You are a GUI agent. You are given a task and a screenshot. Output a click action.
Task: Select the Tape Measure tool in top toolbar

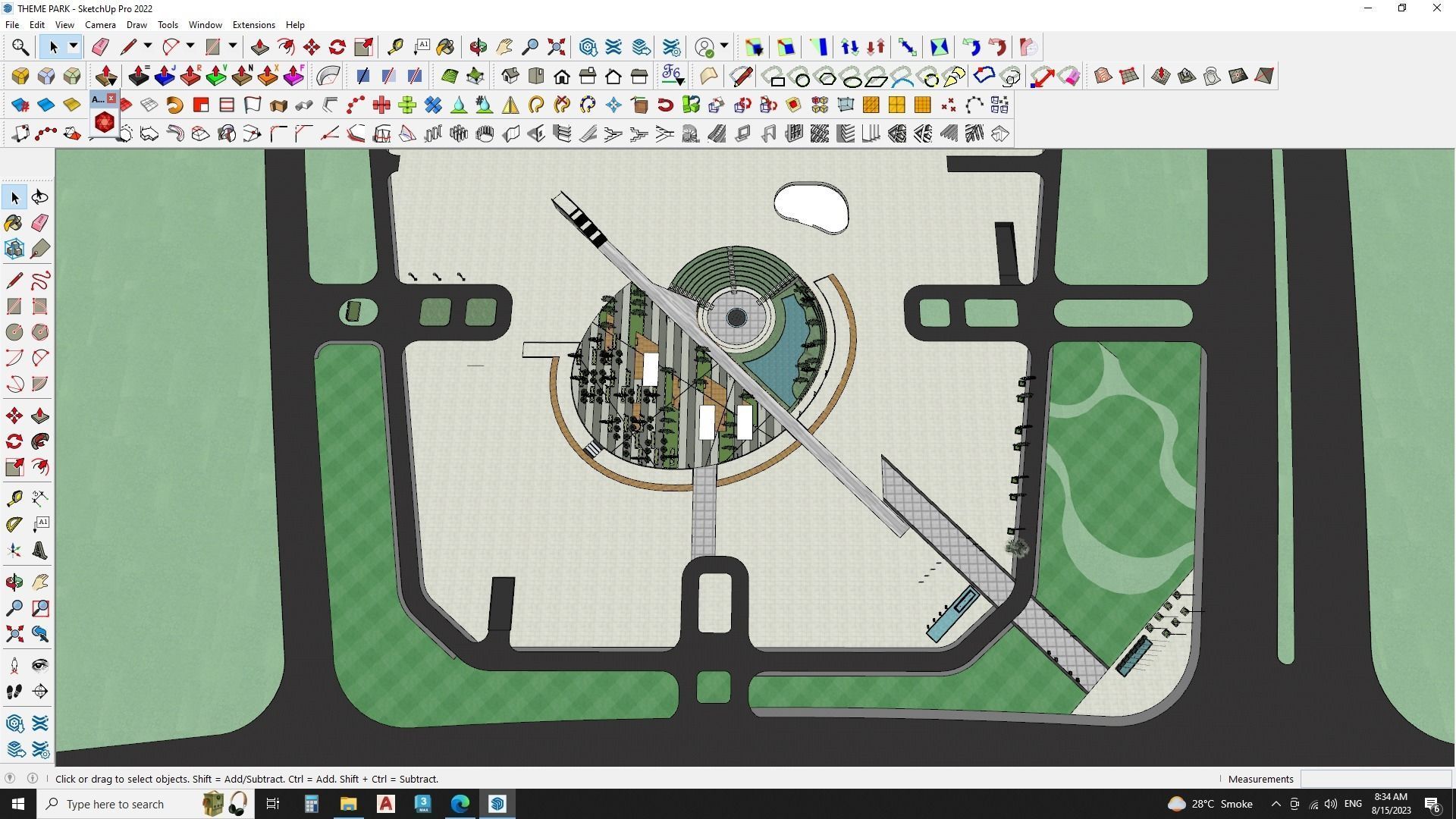[x=395, y=48]
